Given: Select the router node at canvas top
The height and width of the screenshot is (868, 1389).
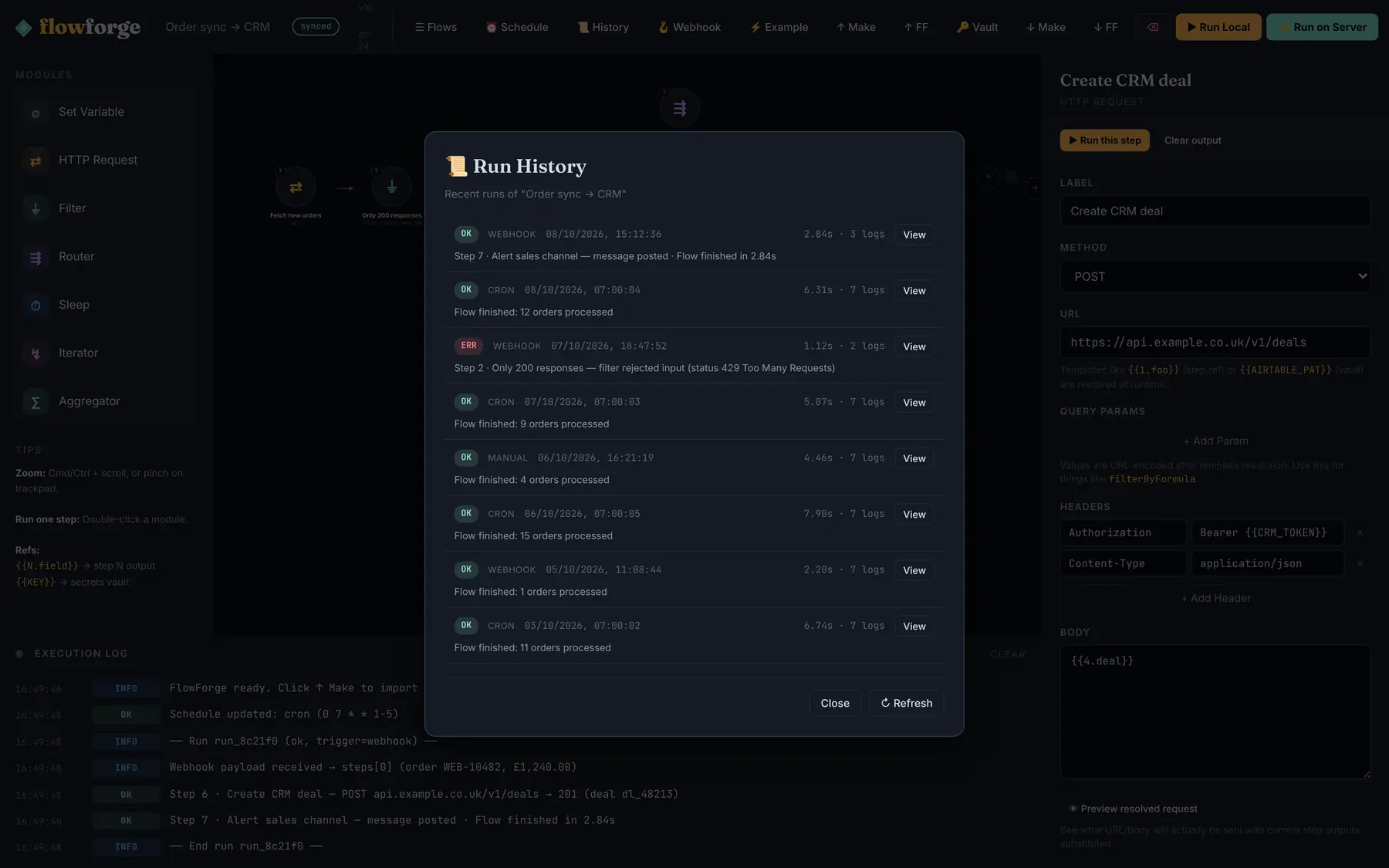Looking at the screenshot, I should (x=680, y=108).
